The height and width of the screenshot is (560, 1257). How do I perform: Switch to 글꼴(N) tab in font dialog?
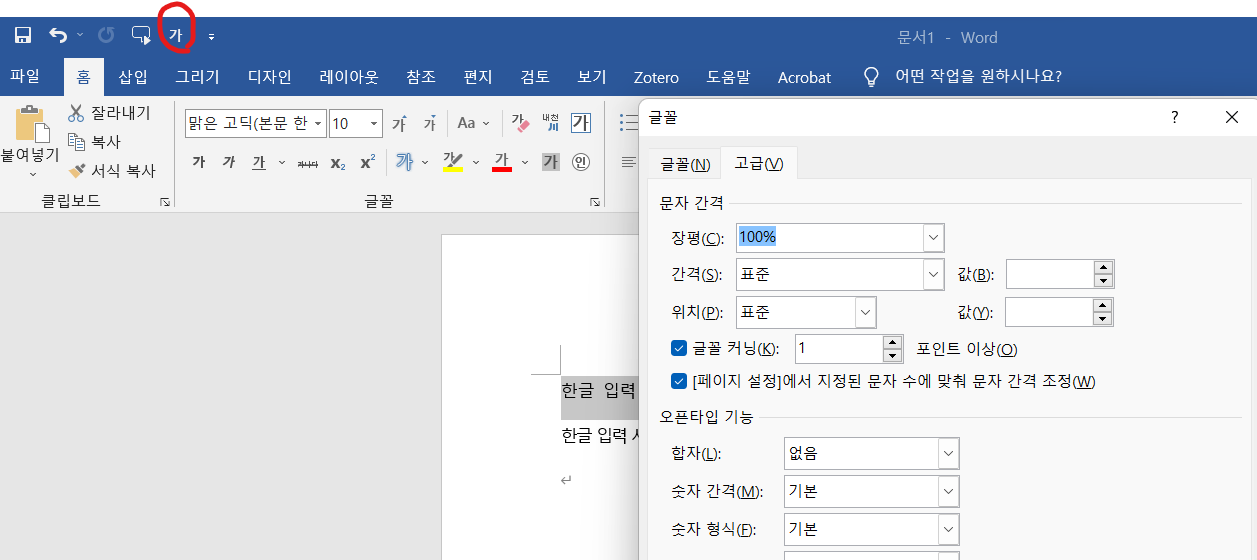[685, 164]
